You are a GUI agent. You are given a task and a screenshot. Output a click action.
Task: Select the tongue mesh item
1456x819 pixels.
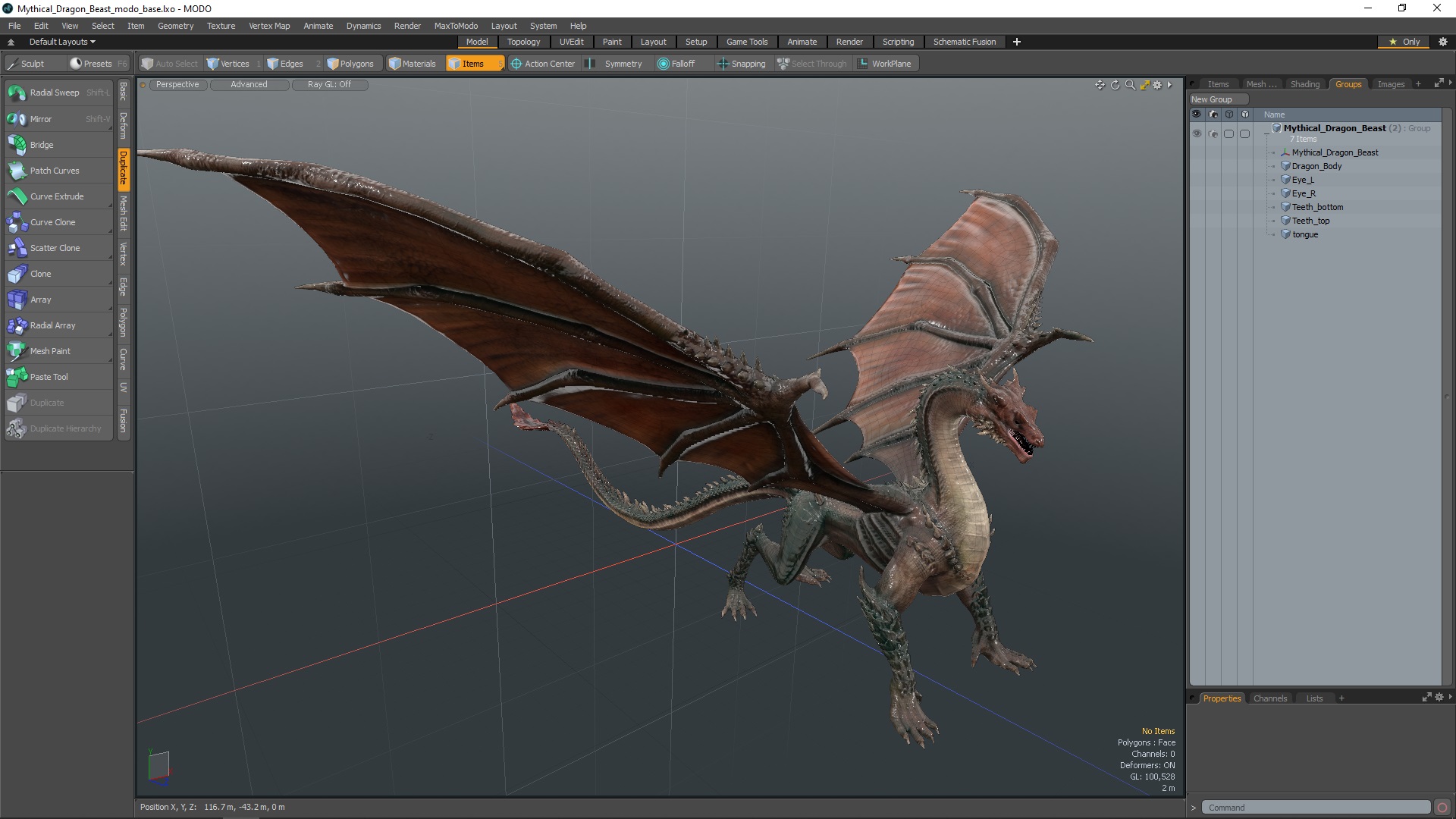pyautogui.click(x=1305, y=234)
